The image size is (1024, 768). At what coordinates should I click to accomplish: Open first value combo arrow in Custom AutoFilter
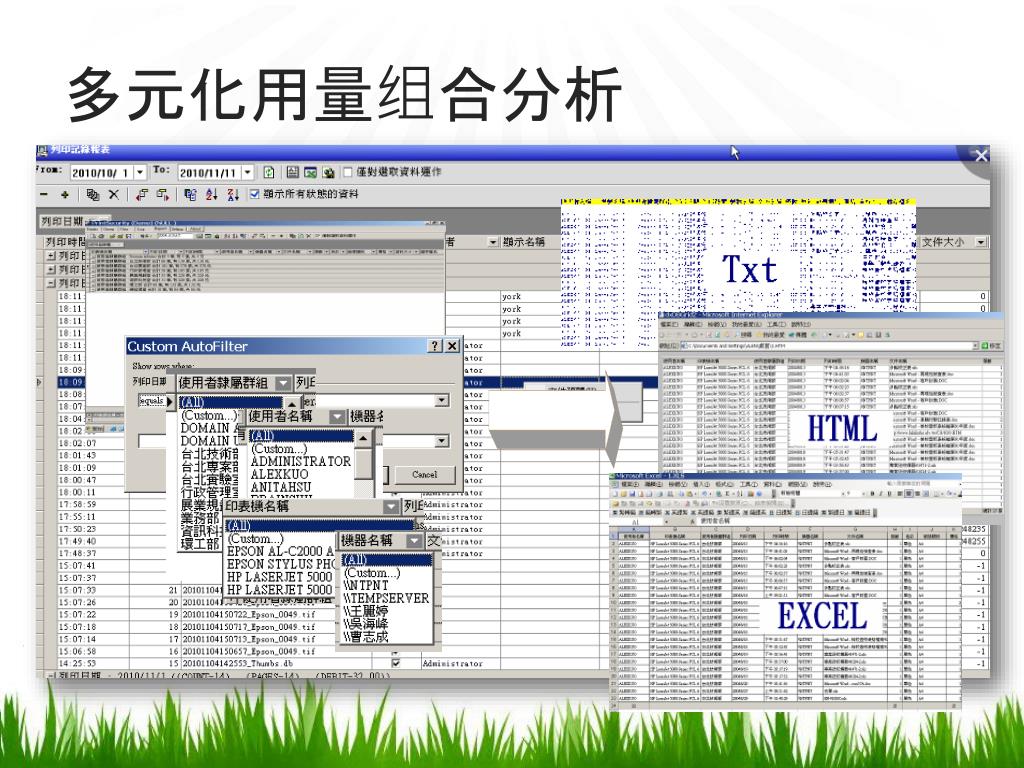442,400
